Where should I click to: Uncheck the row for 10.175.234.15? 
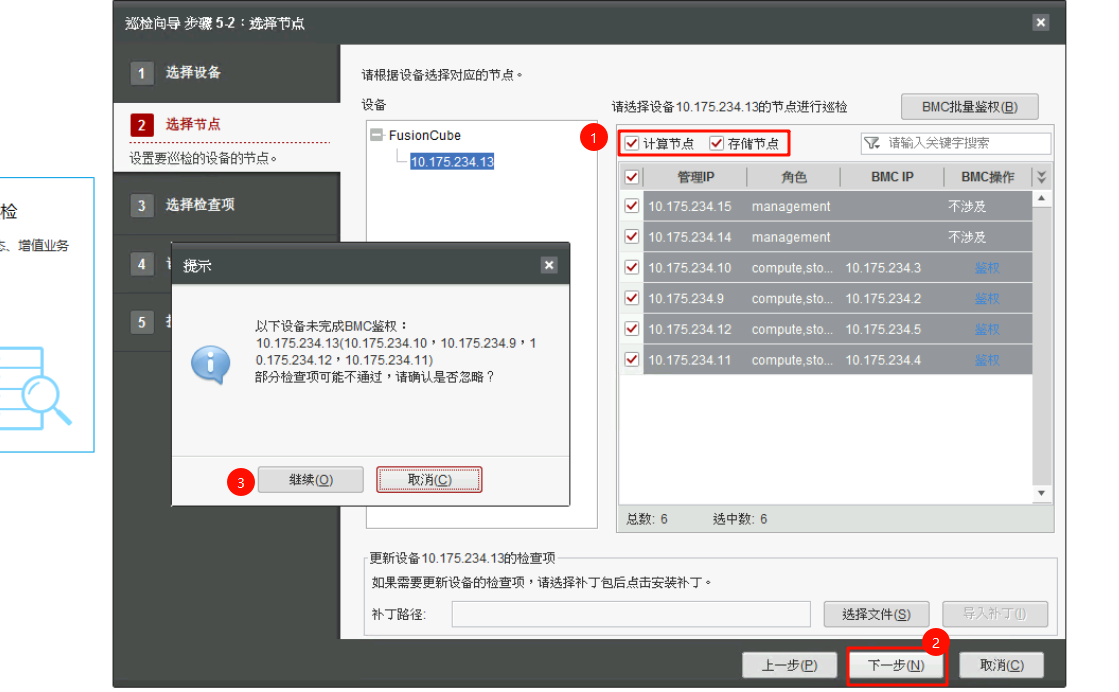[x=631, y=206]
